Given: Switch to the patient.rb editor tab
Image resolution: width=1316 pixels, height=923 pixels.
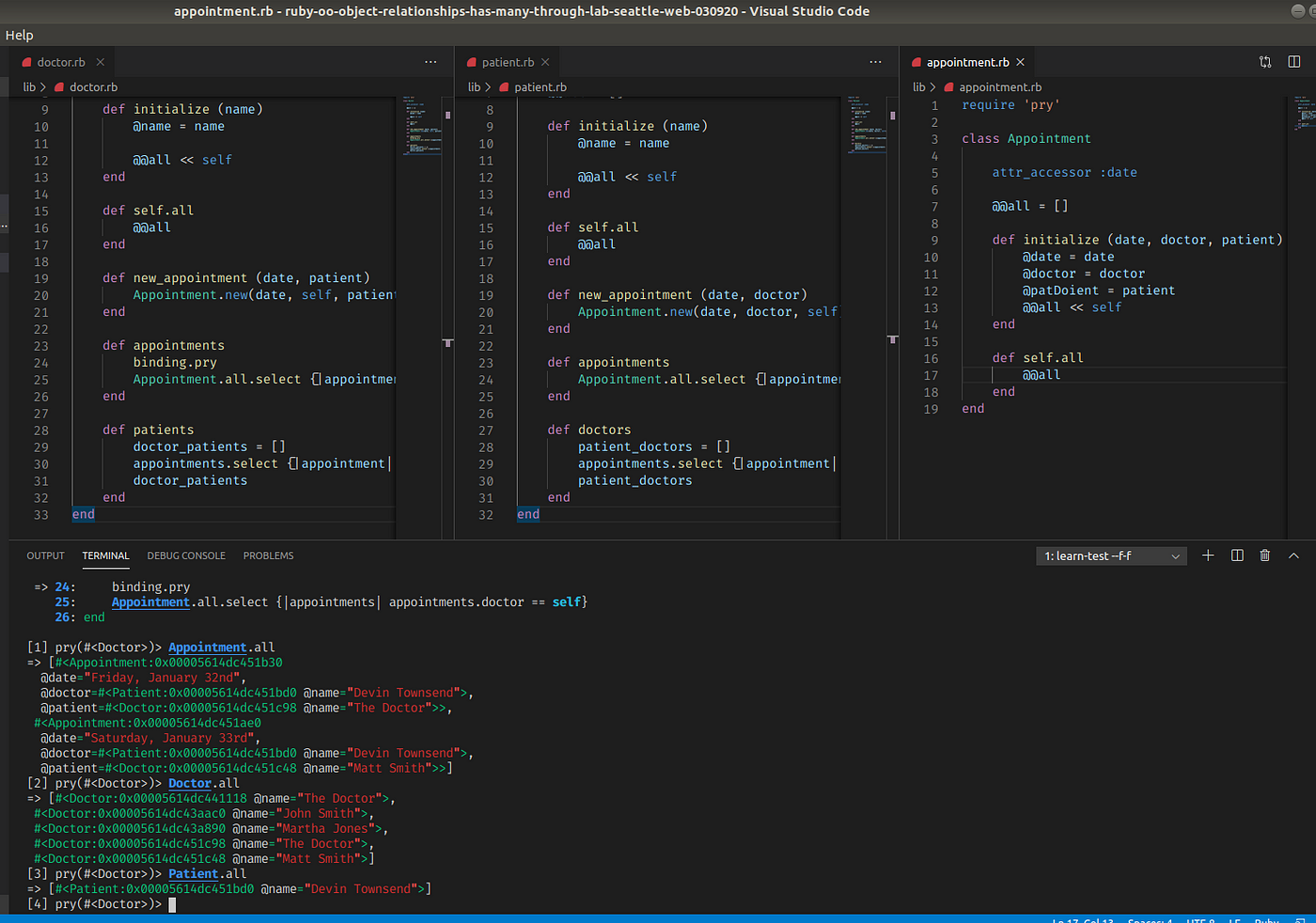Looking at the screenshot, I should [x=508, y=62].
